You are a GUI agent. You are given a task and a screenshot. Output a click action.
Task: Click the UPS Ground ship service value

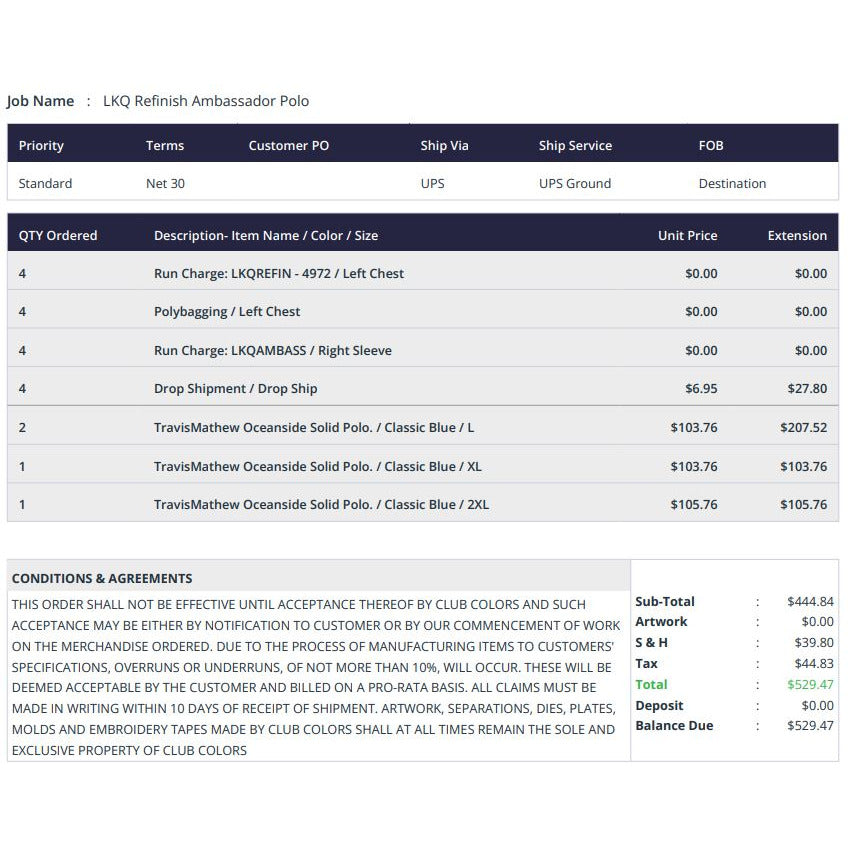pos(575,183)
